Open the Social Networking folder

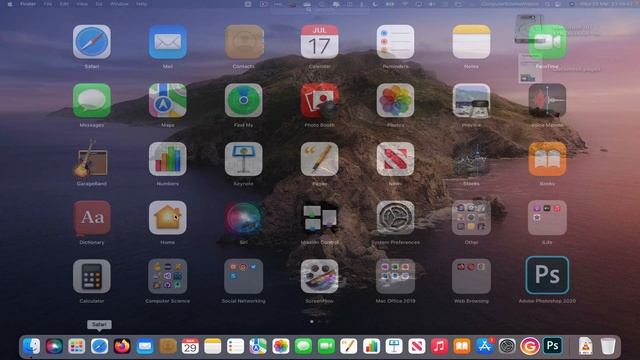[x=243, y=276]
